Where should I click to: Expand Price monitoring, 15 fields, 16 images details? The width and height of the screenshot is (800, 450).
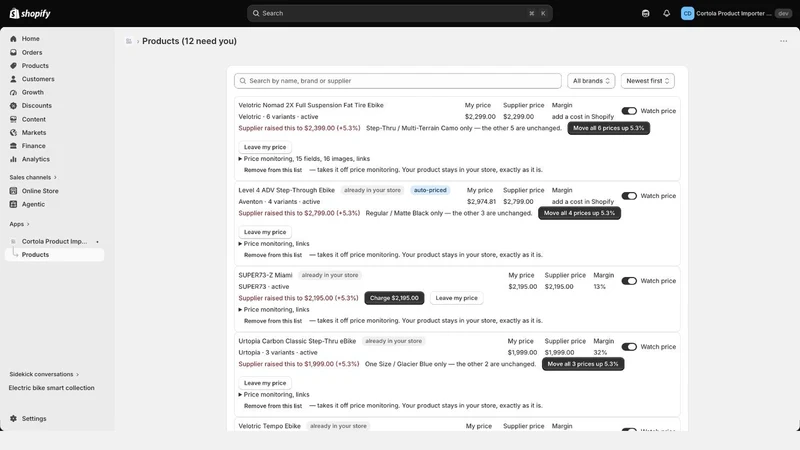pyautogui.click(x=304, y=159)
